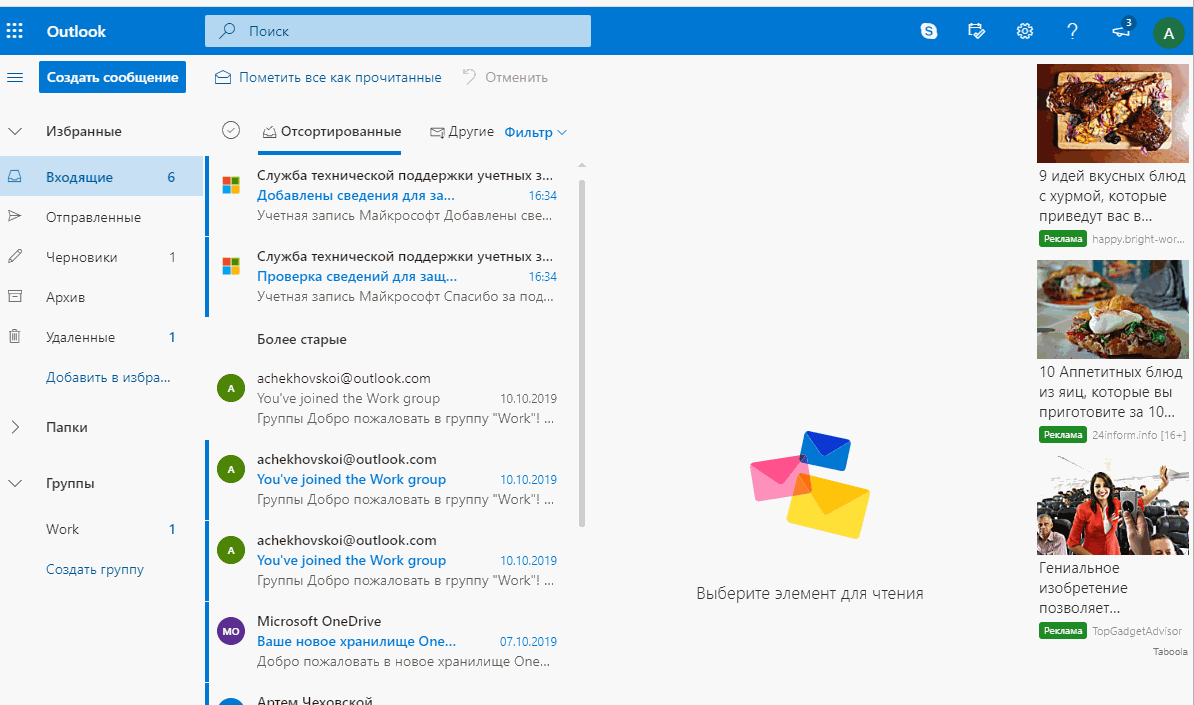Open the Work group
The width and height of the screenshot is (1194, 705).
click(101, 529)
